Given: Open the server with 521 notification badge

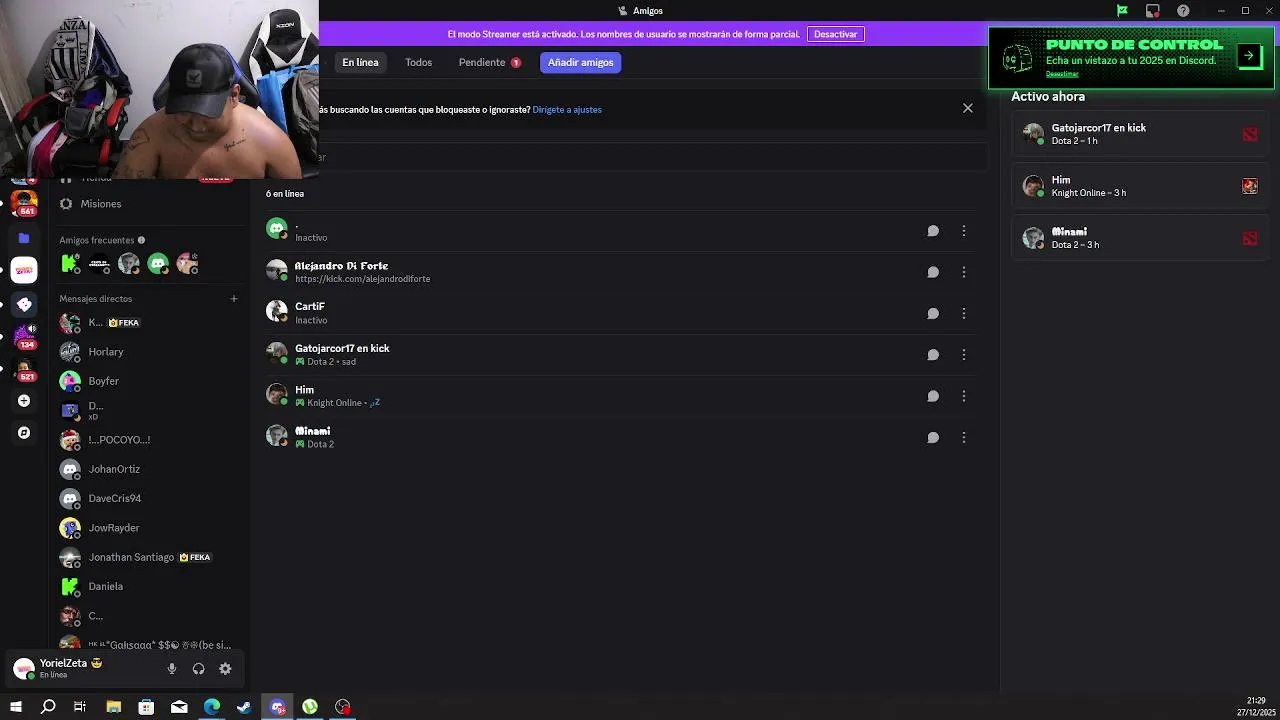Looking at the screenshot, I should tap(24, 369).
